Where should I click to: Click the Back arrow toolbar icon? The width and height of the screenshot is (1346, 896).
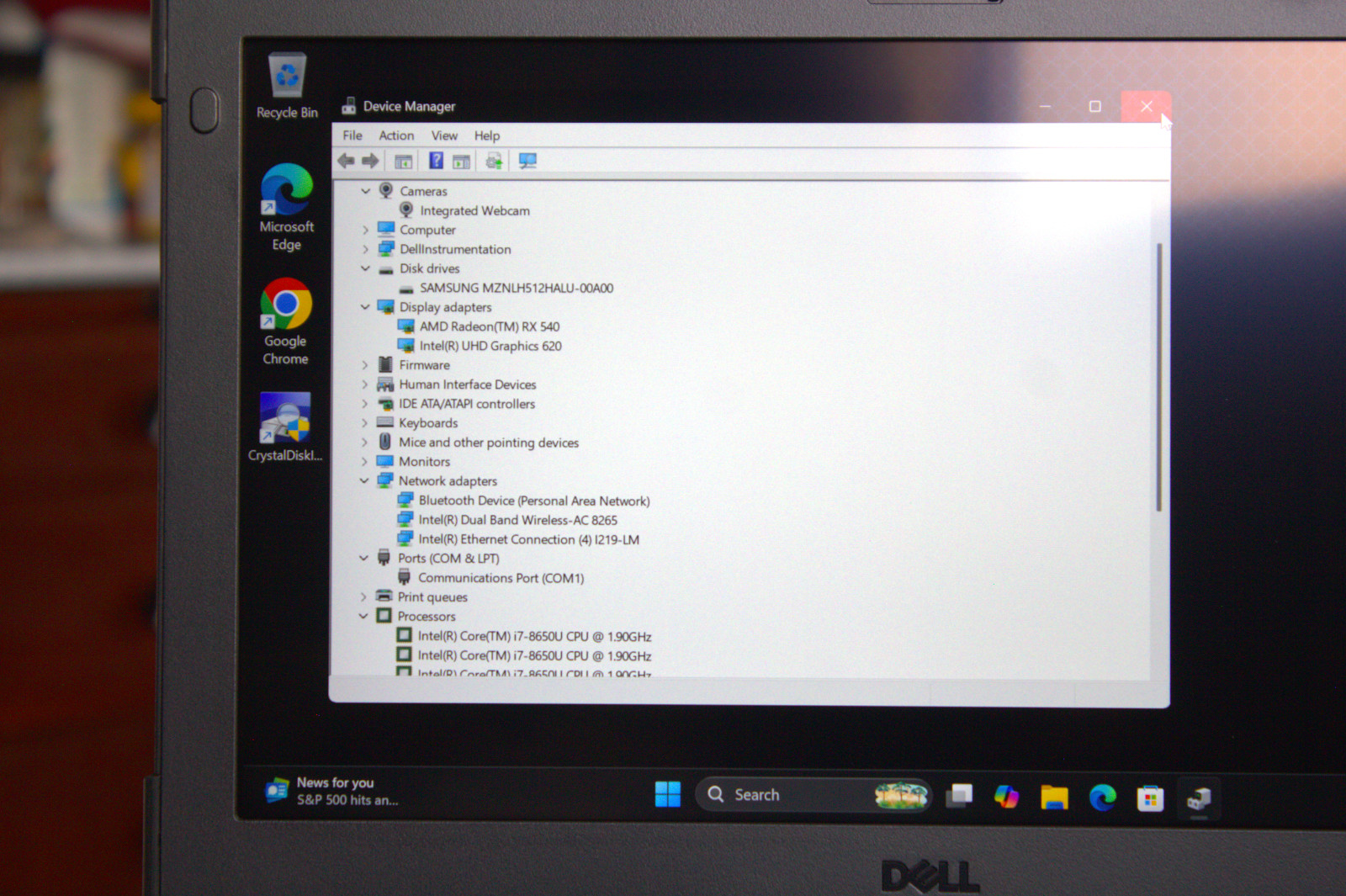tap(346, 161)
